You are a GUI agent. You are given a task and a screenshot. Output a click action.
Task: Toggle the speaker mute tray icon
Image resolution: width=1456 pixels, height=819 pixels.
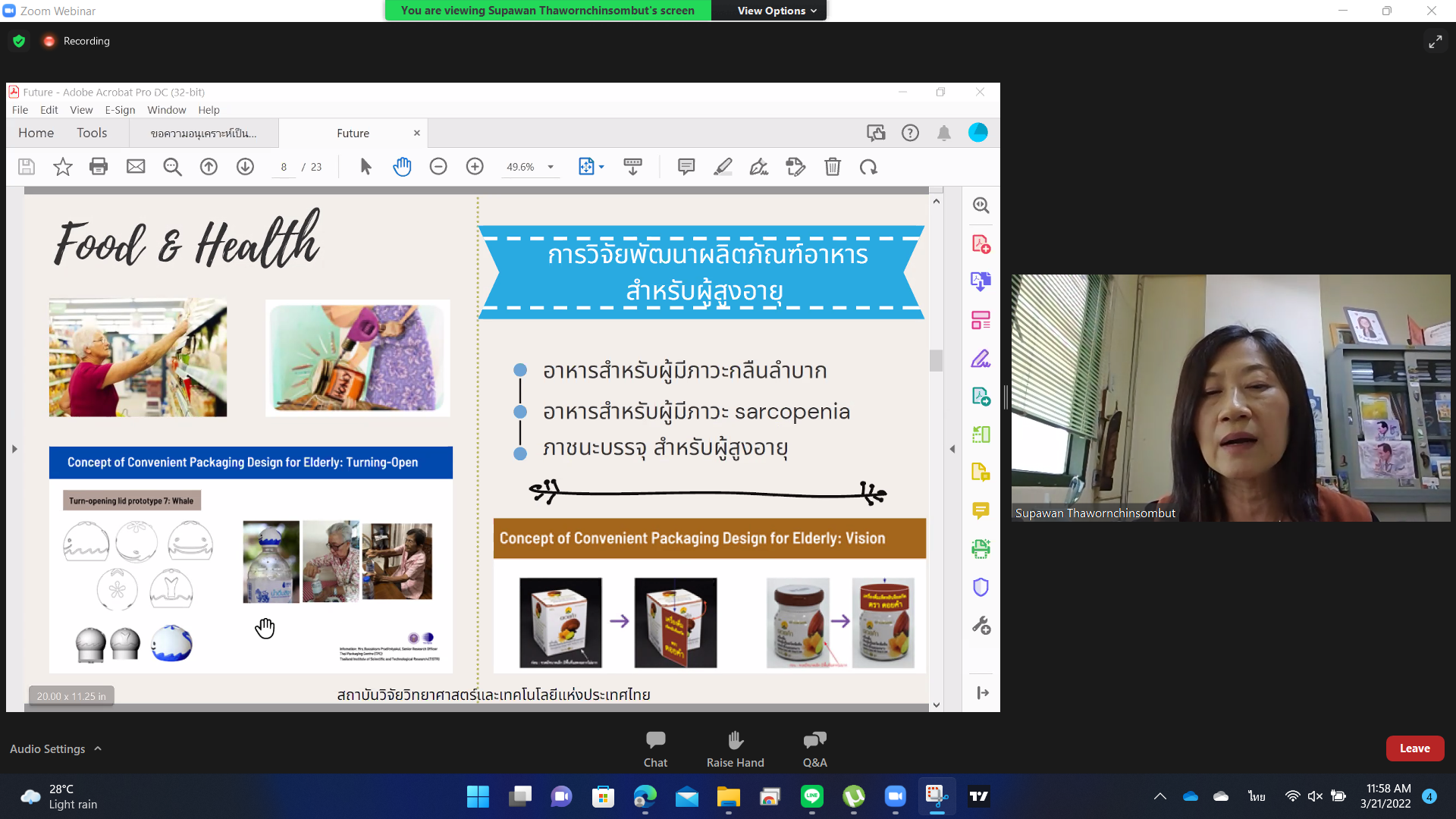click(1315, 796)
